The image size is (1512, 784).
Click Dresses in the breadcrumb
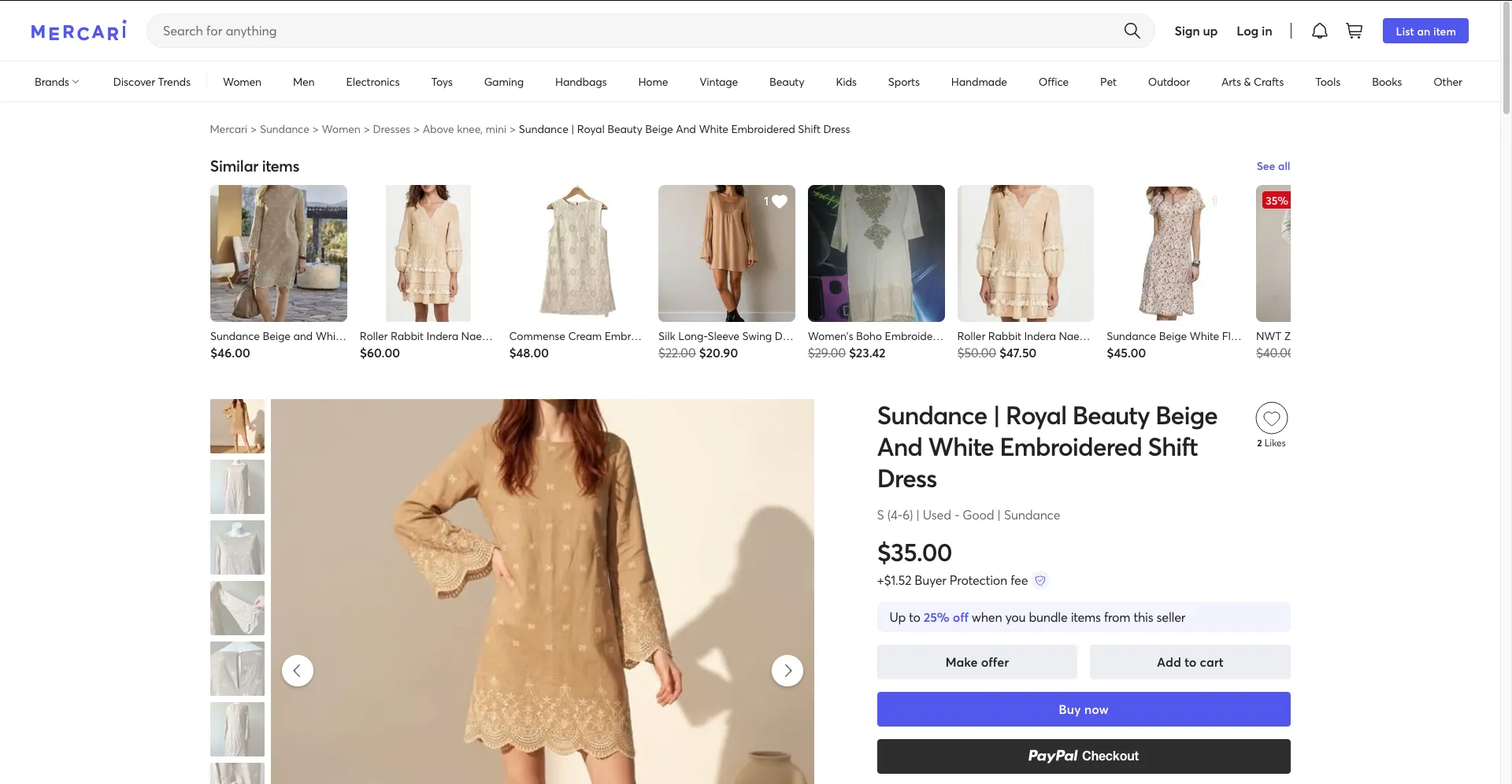click(391, 129)
